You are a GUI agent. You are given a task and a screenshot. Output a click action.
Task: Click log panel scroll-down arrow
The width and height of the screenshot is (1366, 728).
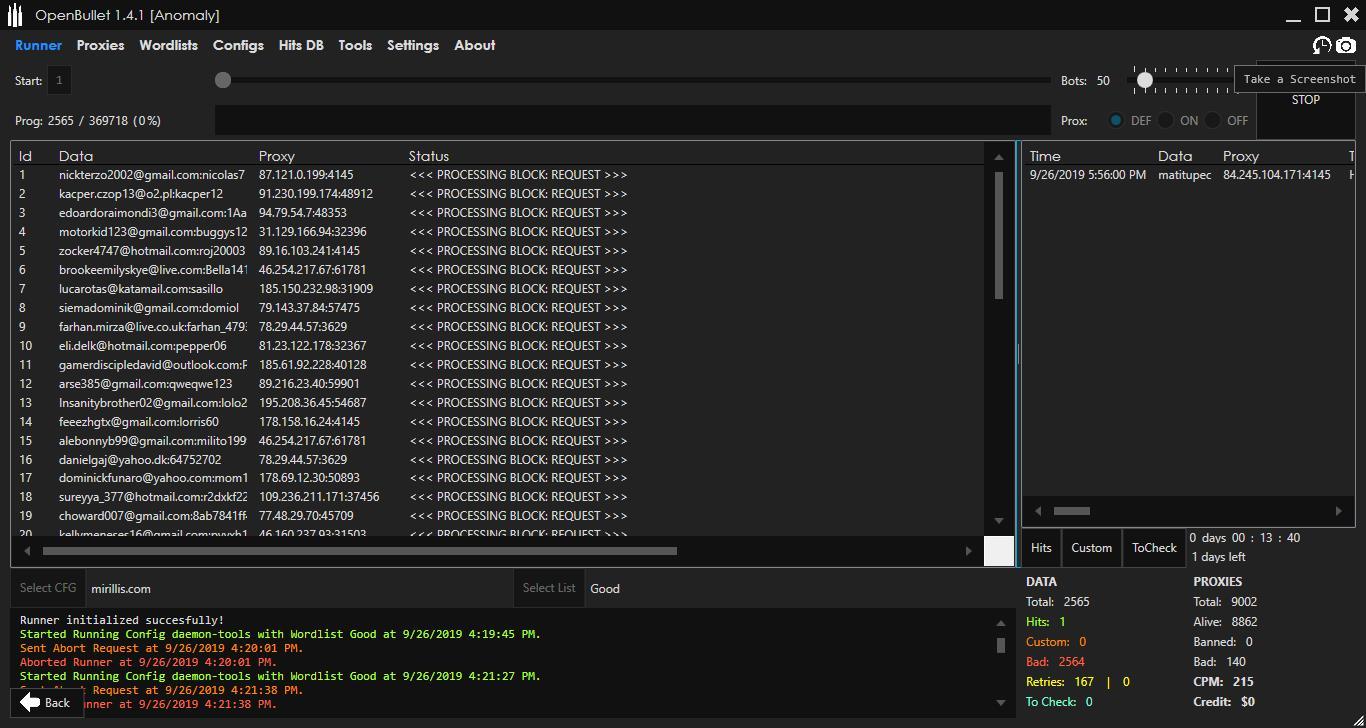(1001, 702)
